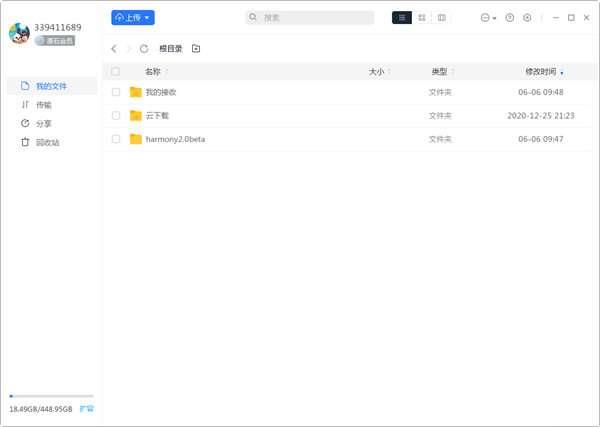Open the help question mark icon
Image resolution: width=600 pixels, height=427 pixels.
tap(509, 18)
